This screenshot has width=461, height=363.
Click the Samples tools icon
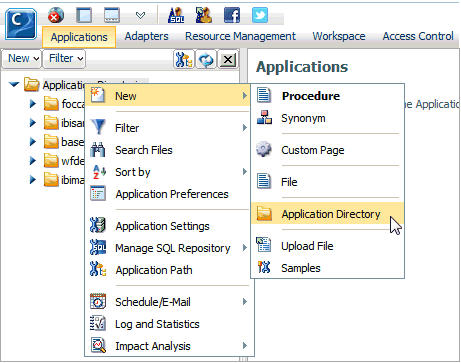point(264,267)
